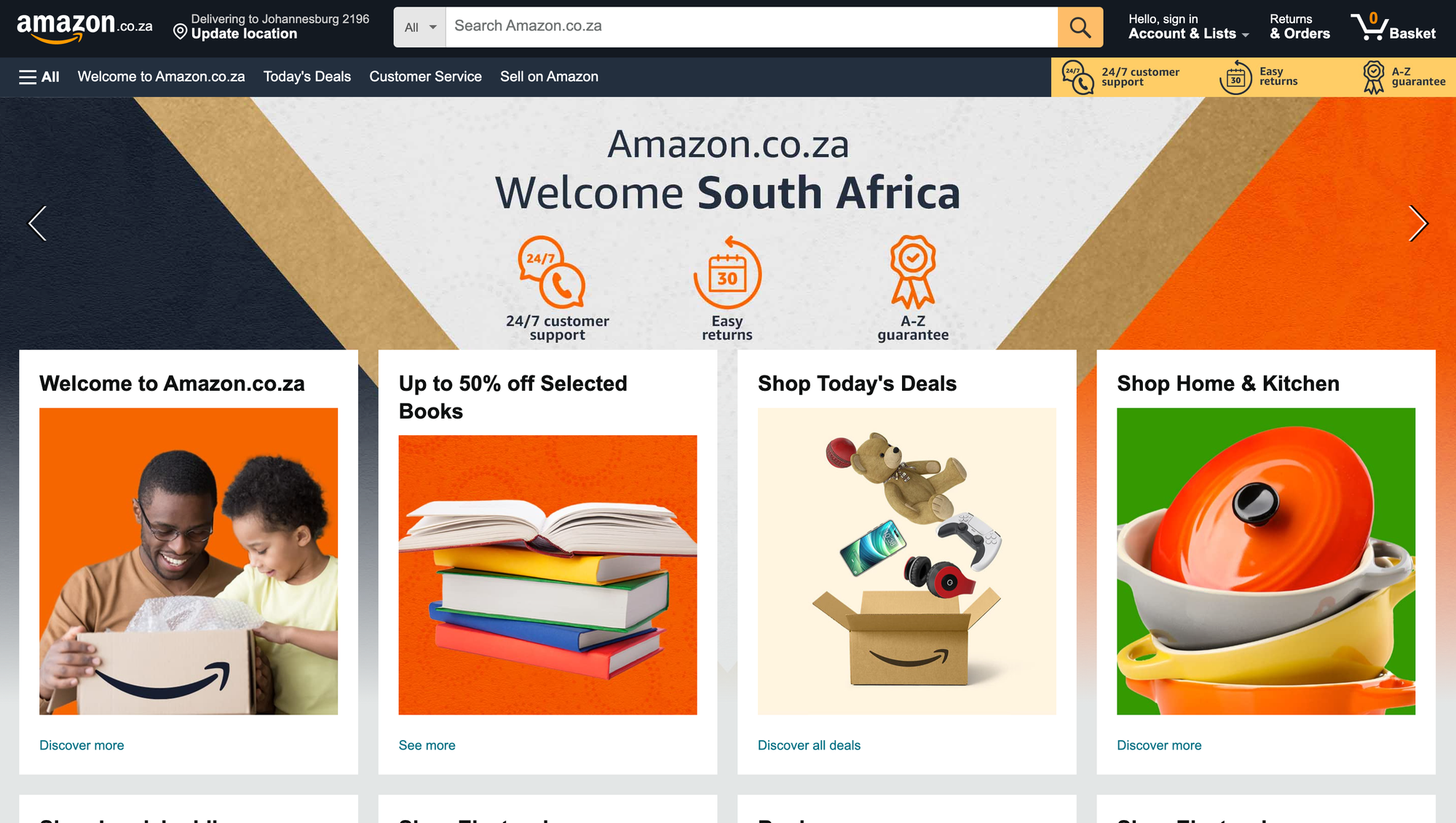Click the Search Amazon.co.za input field

751,27
